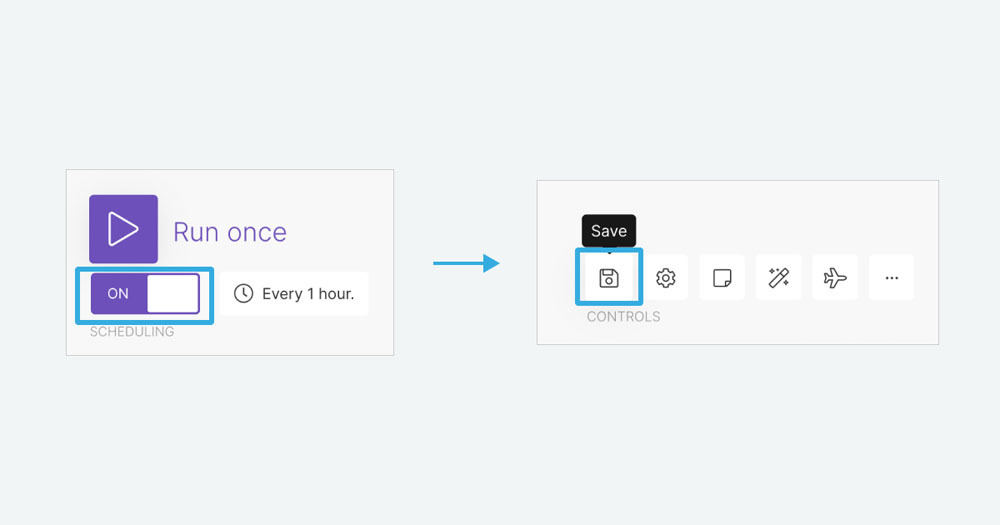Click the word hour in the schedule text

pos(336,293)
